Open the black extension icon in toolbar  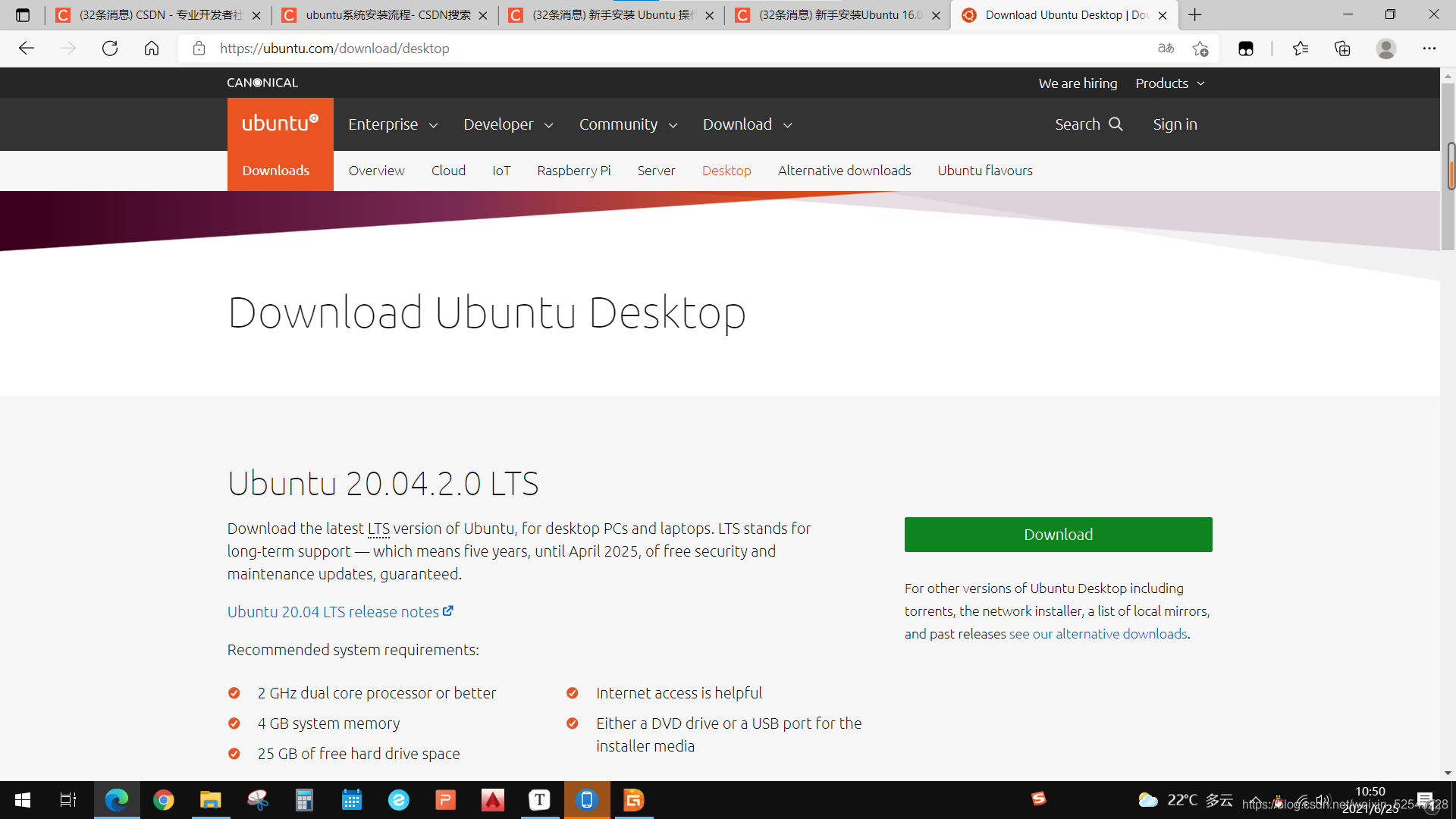[x=1246, y=49]
